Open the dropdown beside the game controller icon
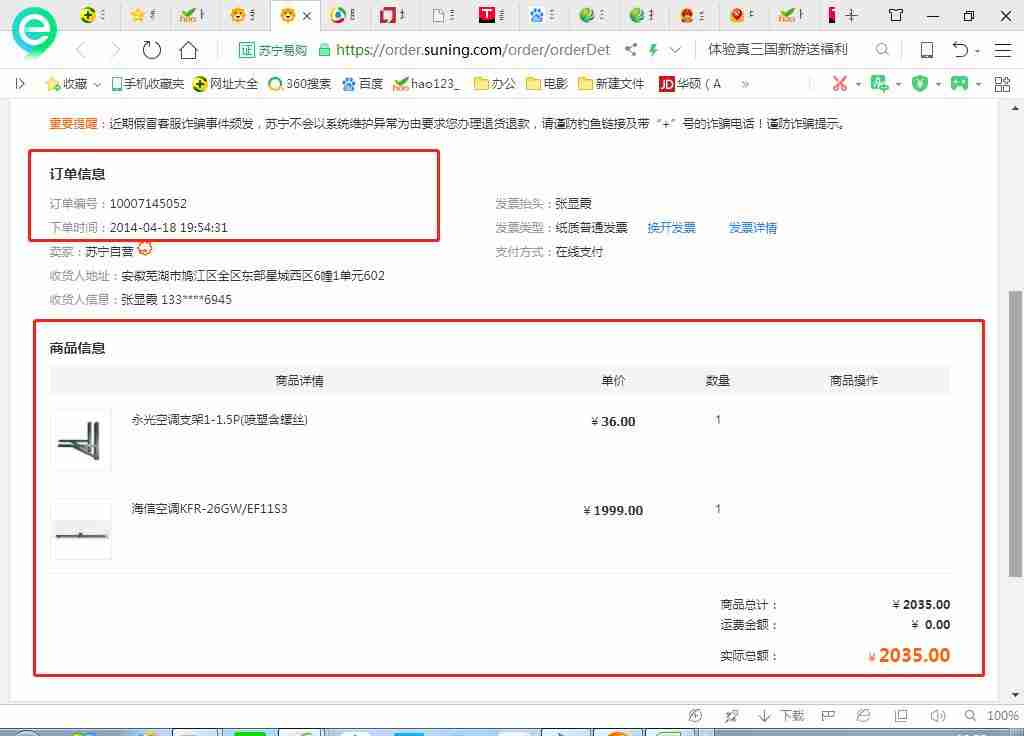 [978, 84]
